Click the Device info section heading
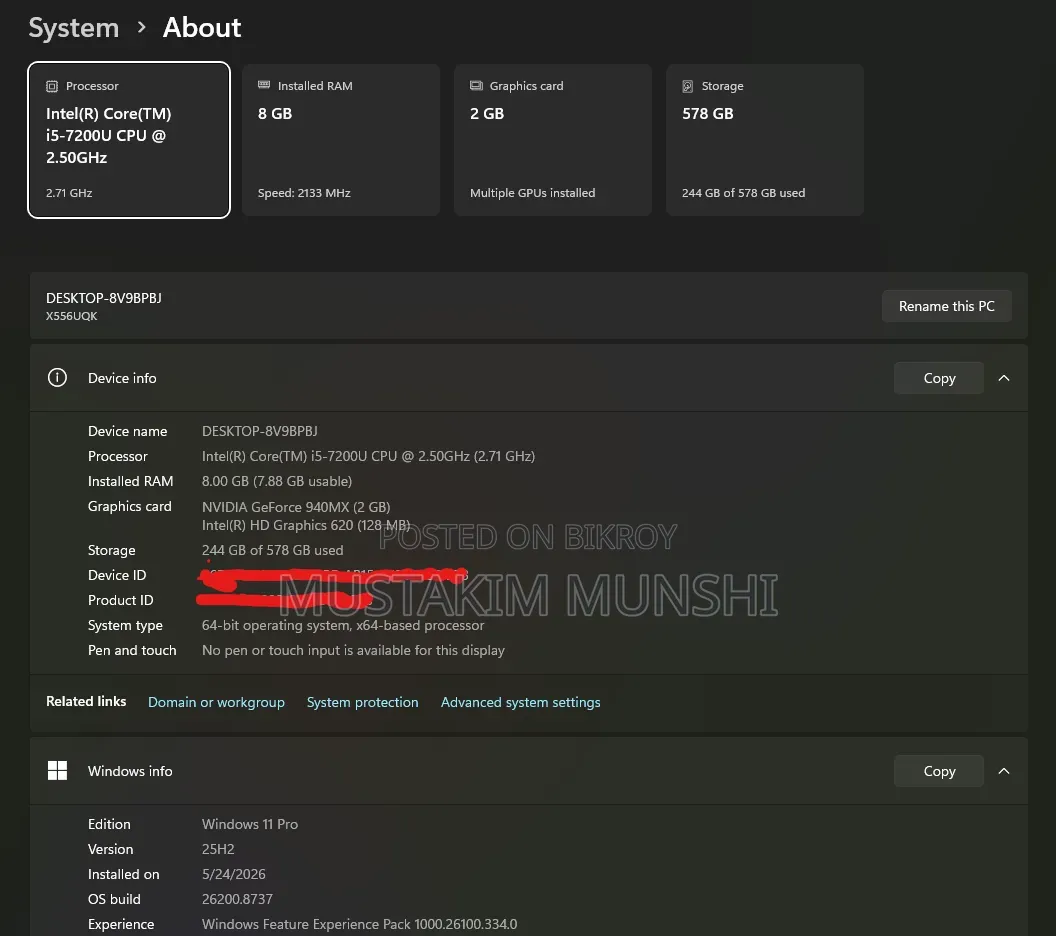Screen dimensions: 1056x936 click(122, 378)
